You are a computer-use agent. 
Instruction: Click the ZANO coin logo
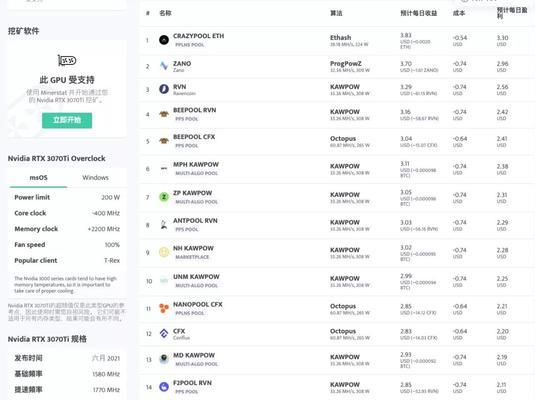164,66
